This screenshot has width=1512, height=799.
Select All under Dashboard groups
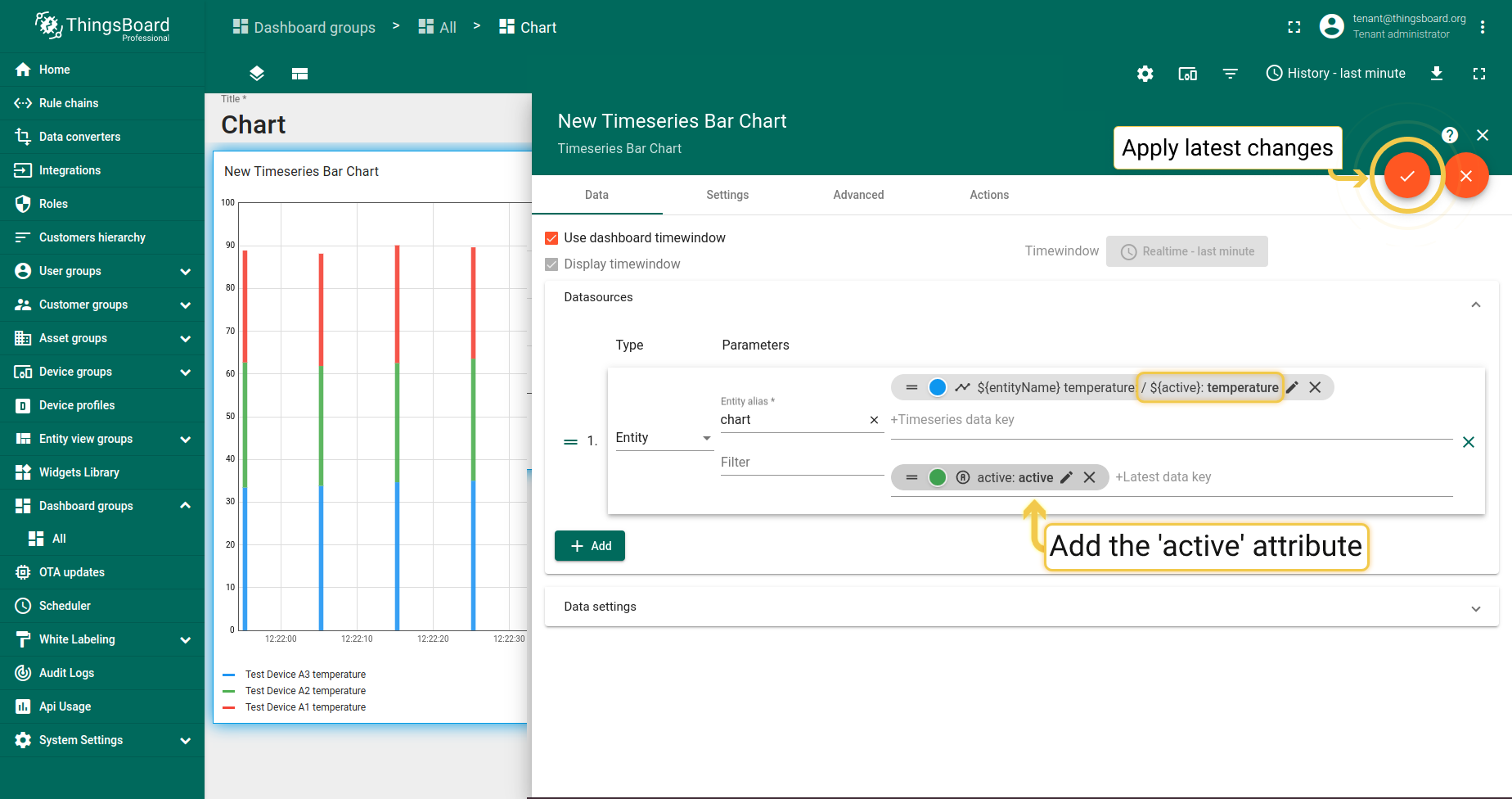tap(102, 539)
